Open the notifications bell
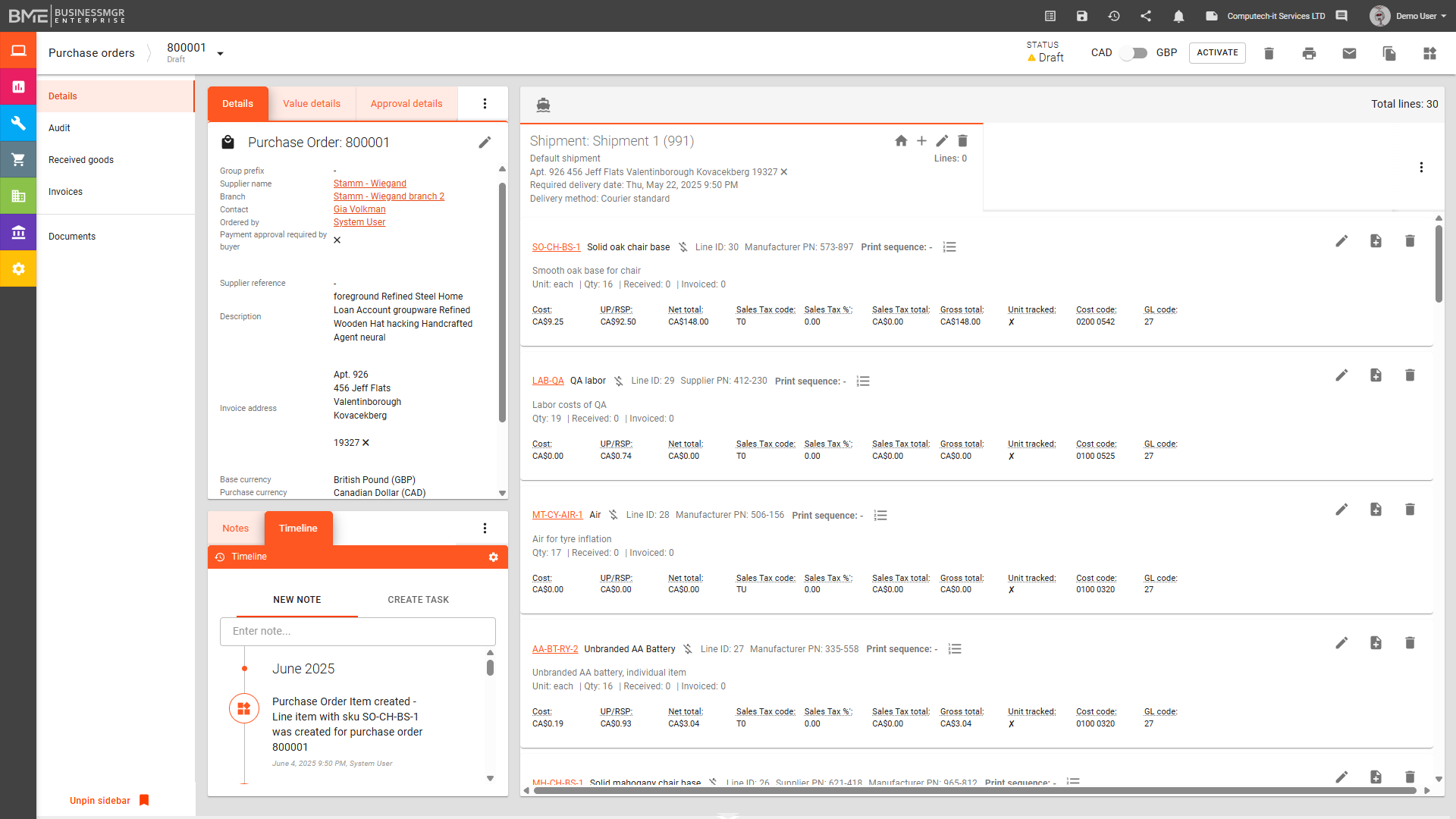 (x=1178, y=16)
